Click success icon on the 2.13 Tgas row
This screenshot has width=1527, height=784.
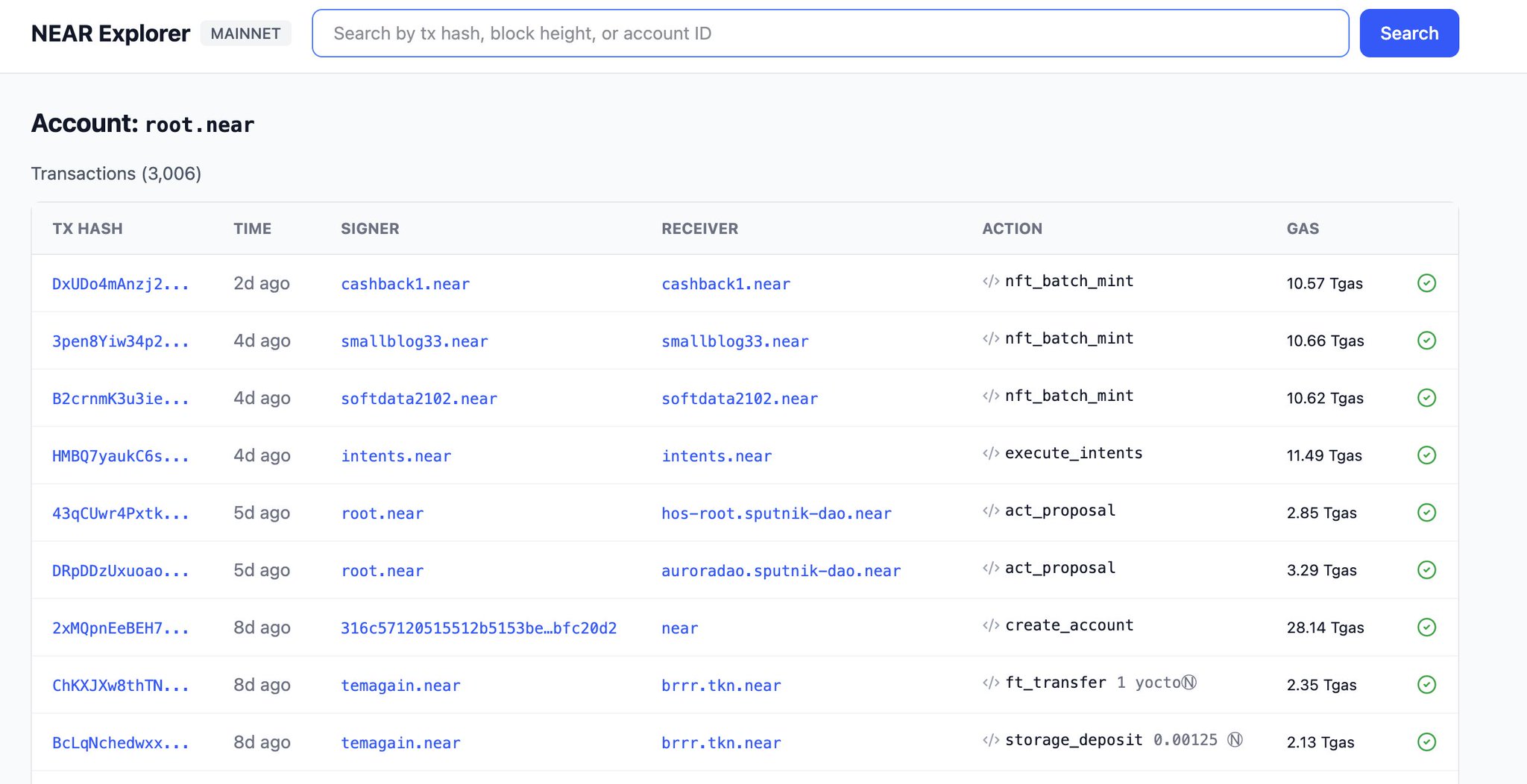coord(1426,742)
